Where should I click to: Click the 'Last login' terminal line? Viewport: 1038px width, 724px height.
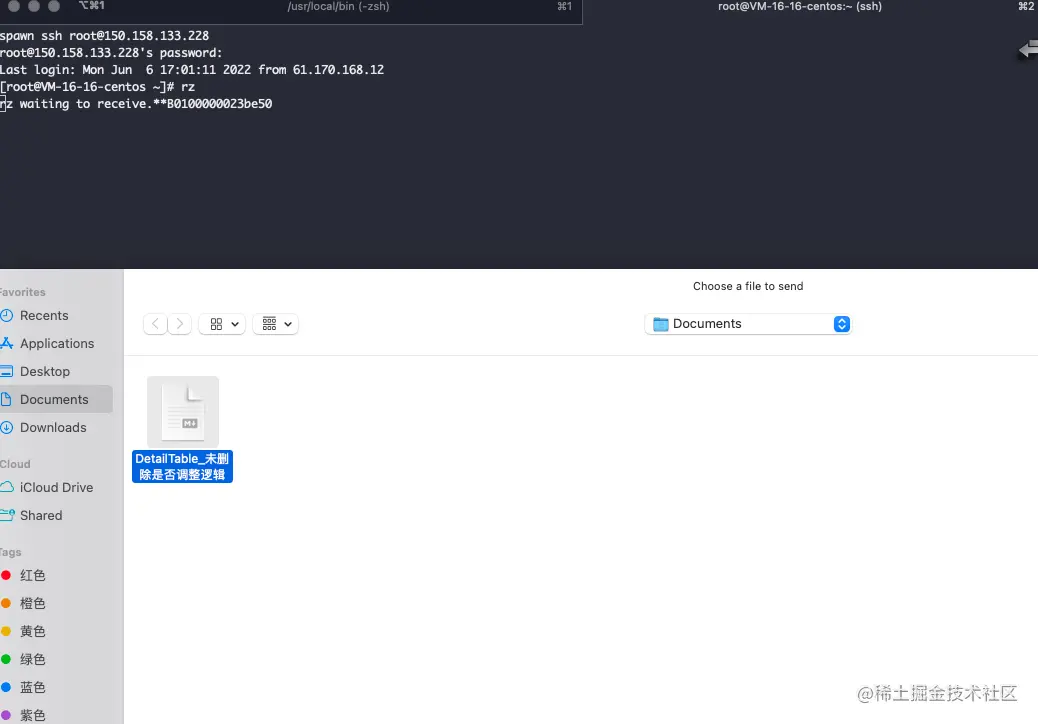[x=192, y=70]
